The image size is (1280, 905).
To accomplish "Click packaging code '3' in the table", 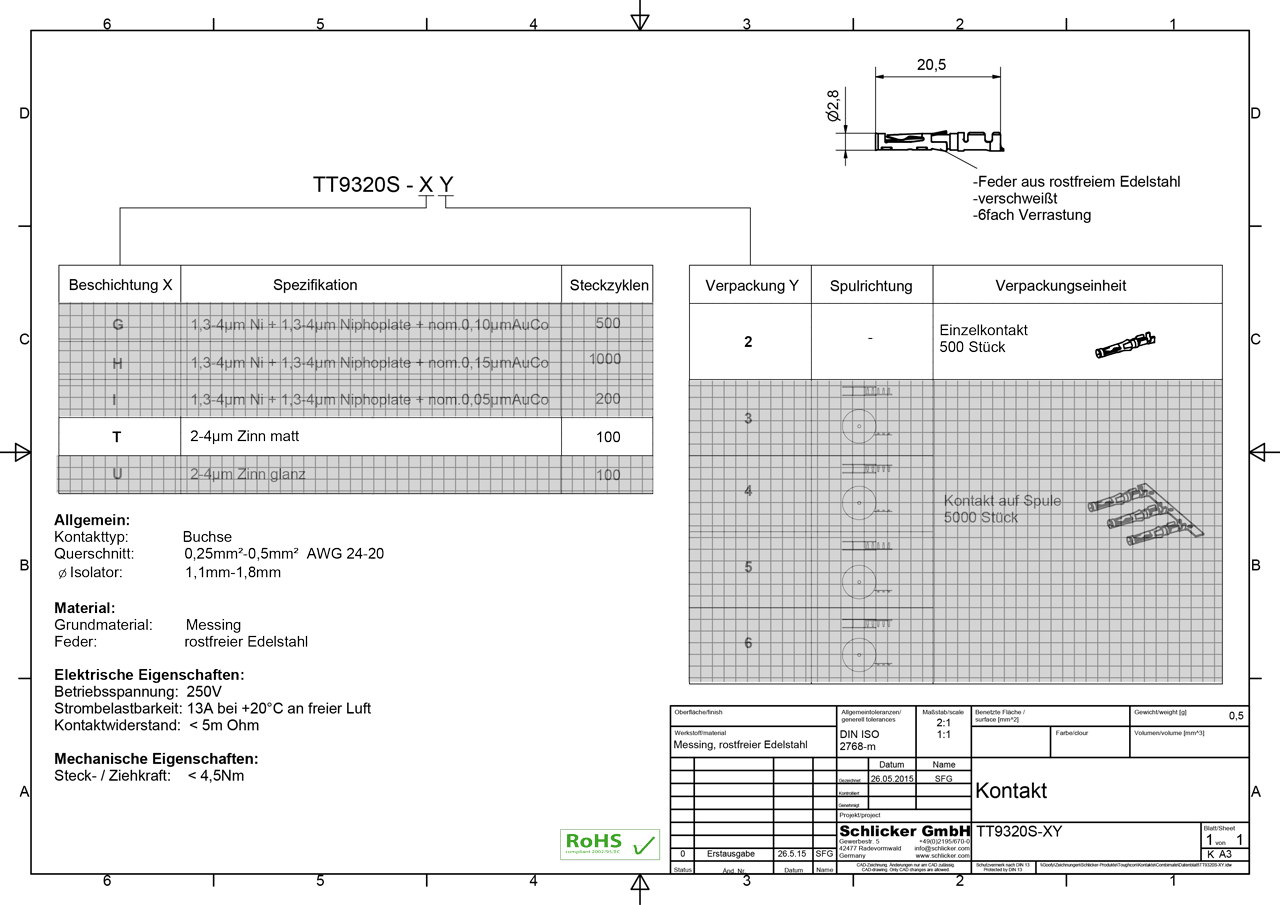I will (748, 419).
